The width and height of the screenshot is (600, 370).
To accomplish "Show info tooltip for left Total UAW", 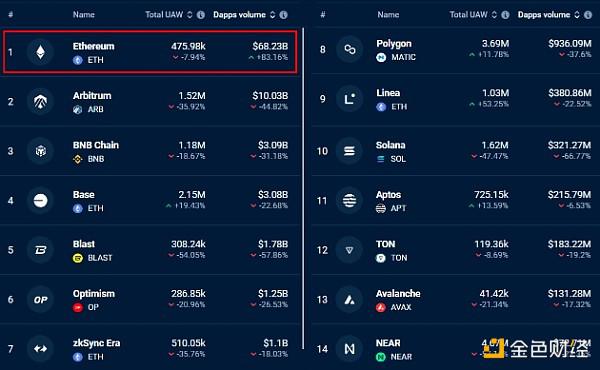I will (201, 15).
